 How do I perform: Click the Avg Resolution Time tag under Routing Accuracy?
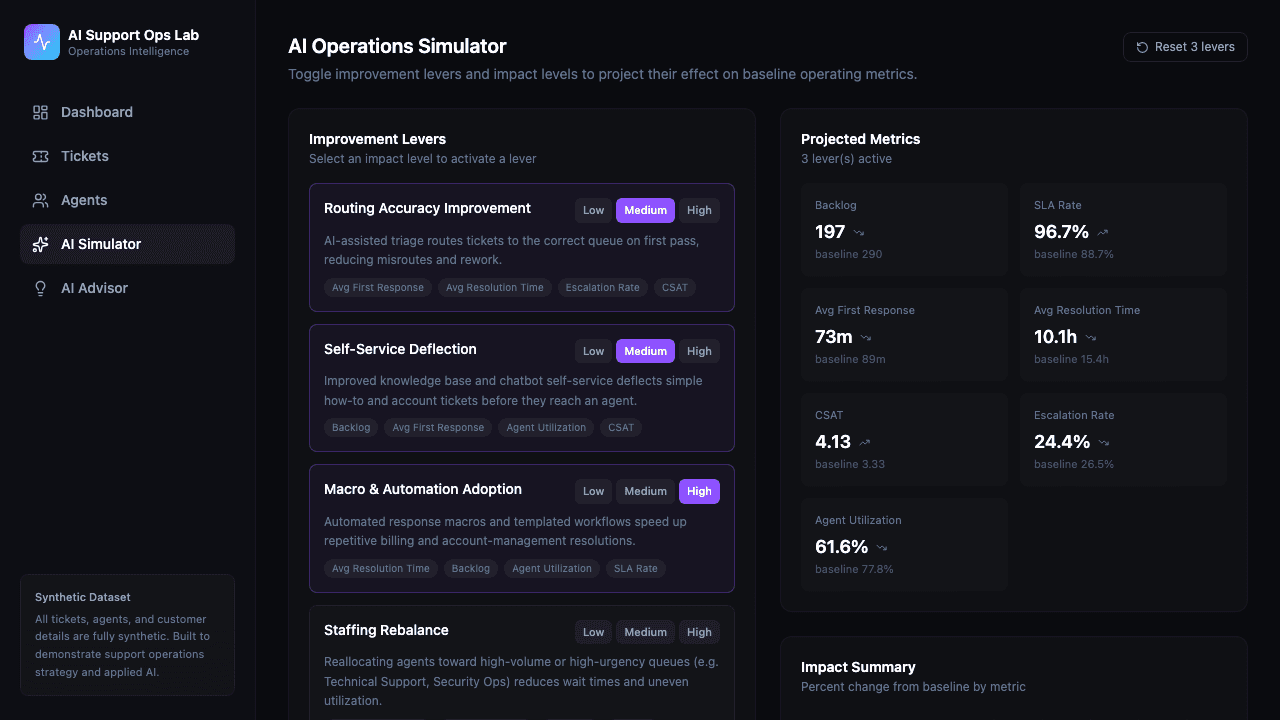495,287
